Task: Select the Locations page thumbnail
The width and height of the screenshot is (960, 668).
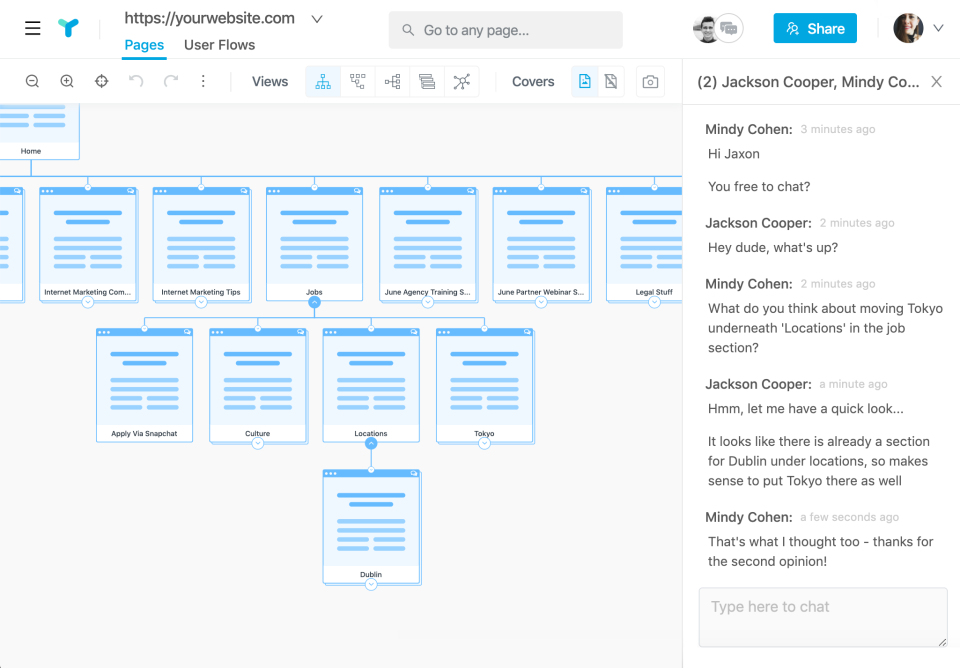Action: click(371, 385)
